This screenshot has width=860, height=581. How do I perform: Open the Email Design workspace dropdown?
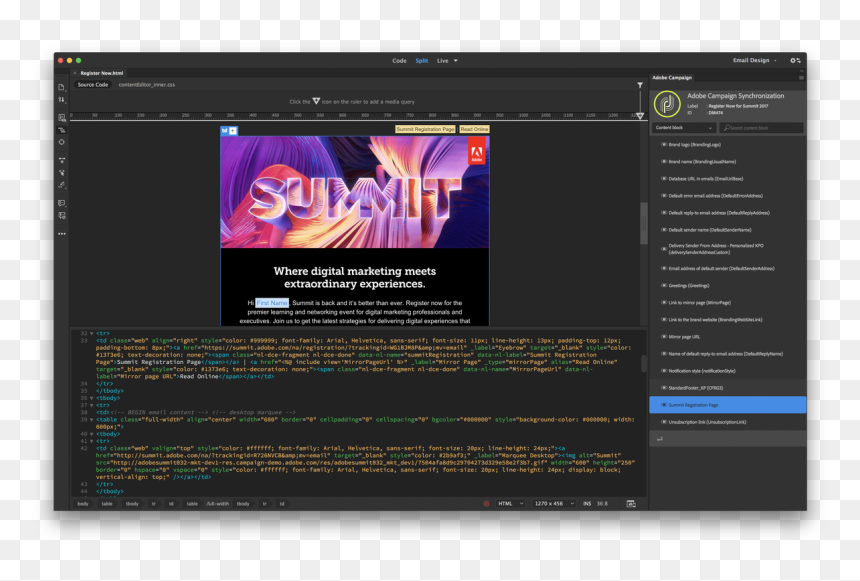(754, 60)
